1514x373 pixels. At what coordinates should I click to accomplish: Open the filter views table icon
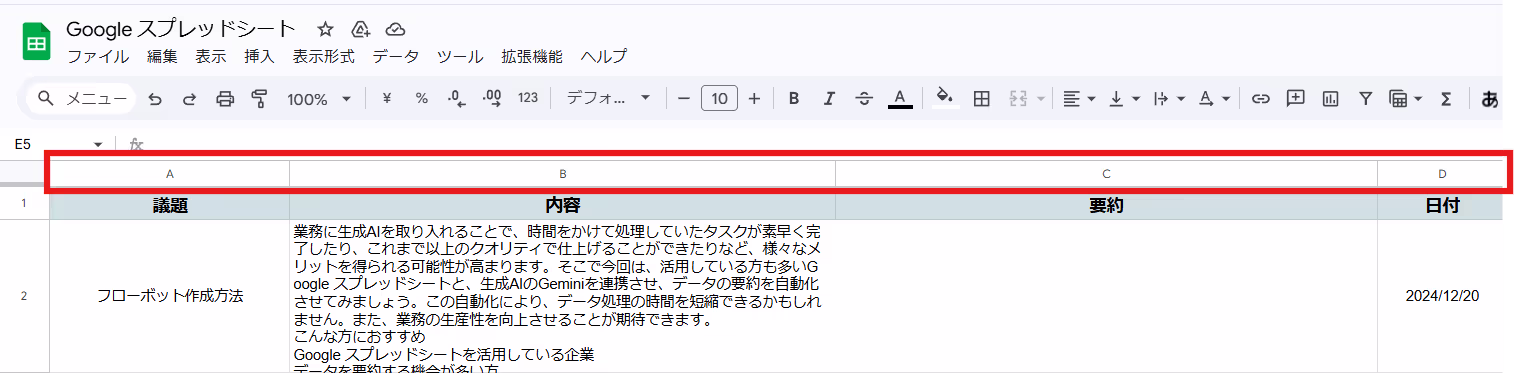pyautogui.click(x=1405, y=98)
